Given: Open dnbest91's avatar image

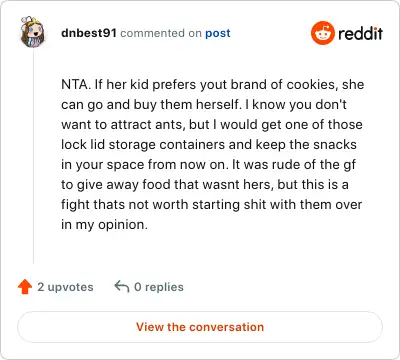Looking at the screenshot, I should (x=32, y=32).
